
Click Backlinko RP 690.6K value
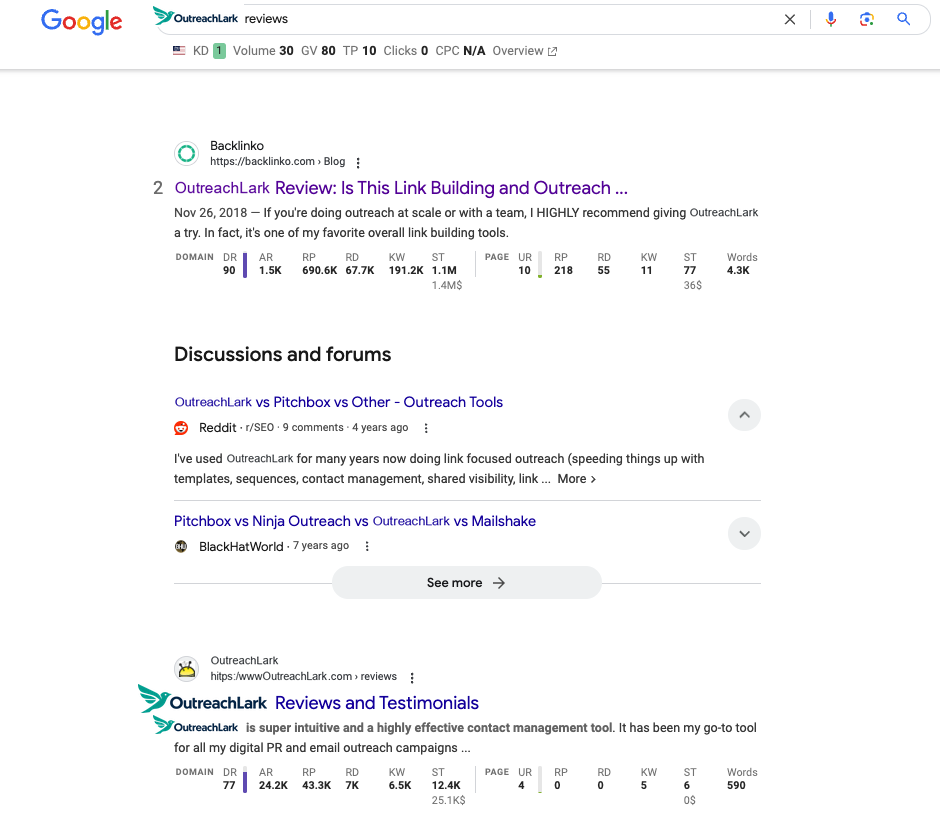click(320, 270)
